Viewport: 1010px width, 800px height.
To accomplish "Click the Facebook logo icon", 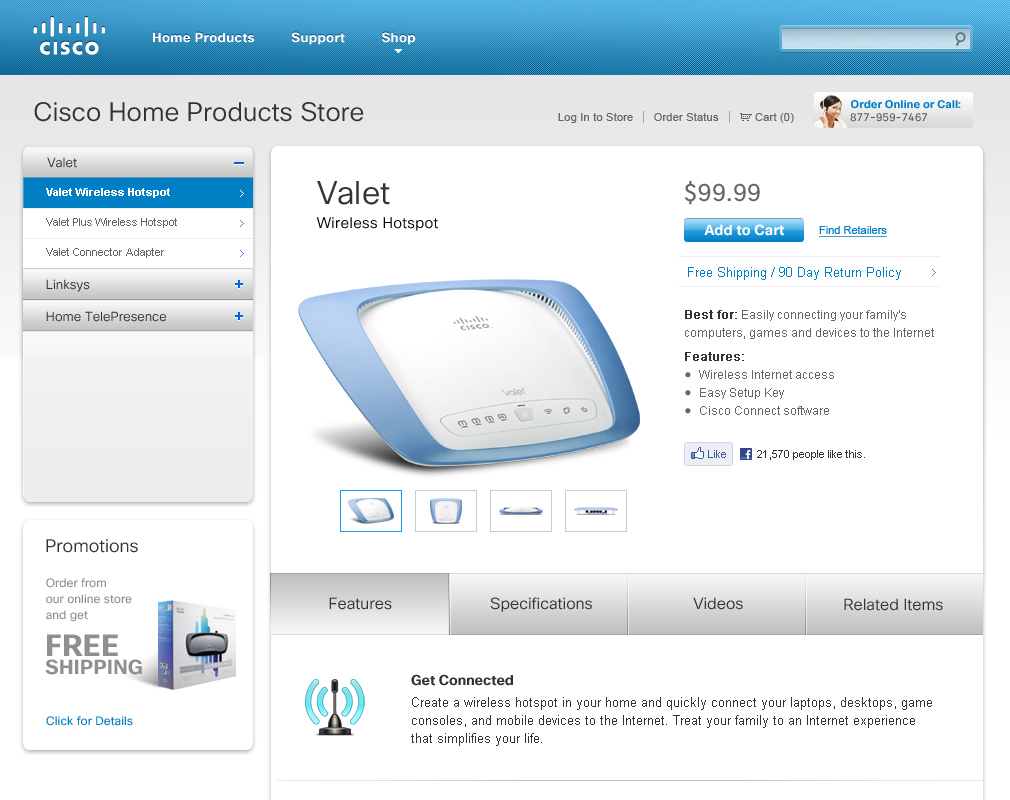I will click(746, 454).
